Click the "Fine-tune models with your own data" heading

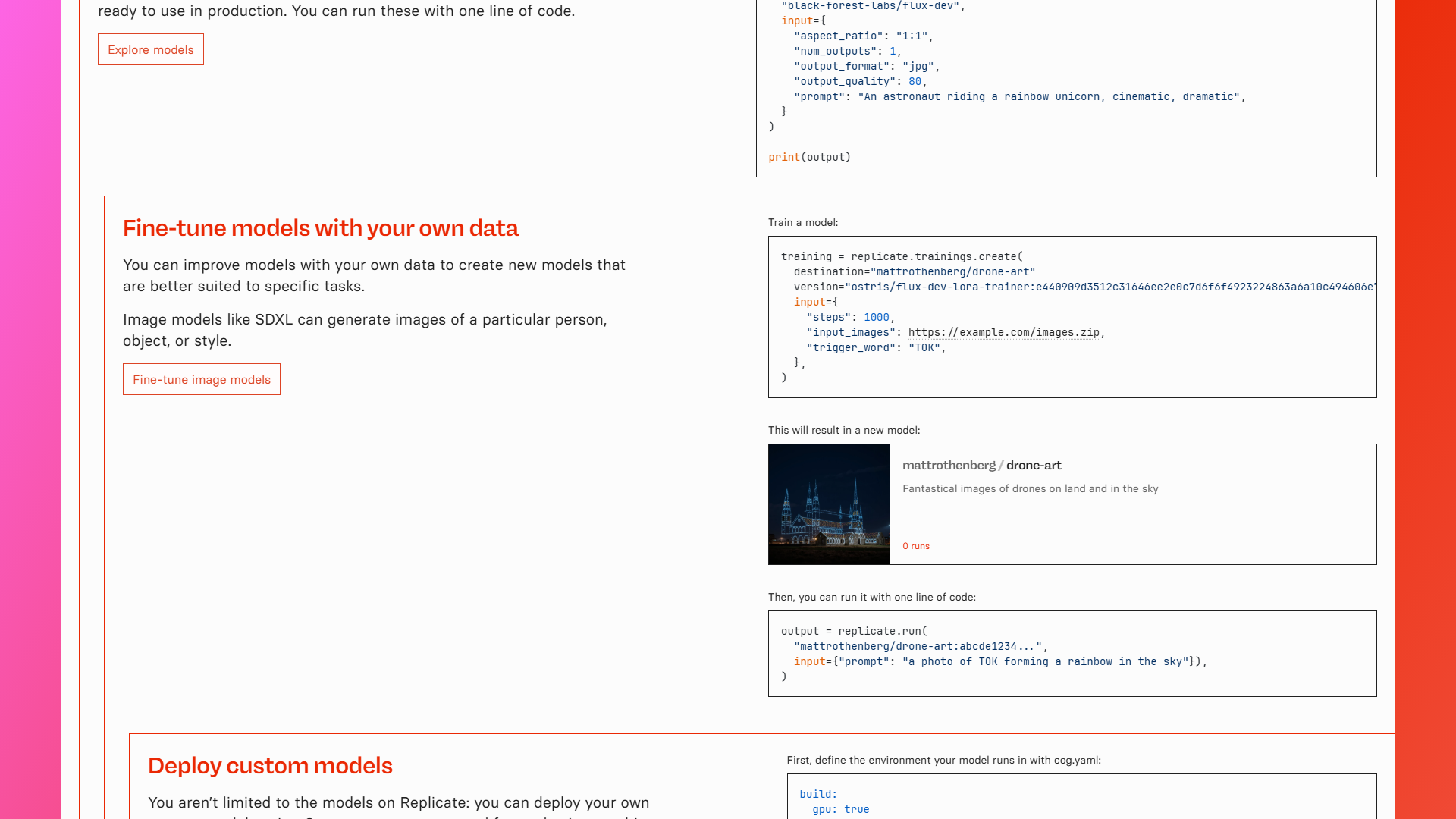click(321, 228)
